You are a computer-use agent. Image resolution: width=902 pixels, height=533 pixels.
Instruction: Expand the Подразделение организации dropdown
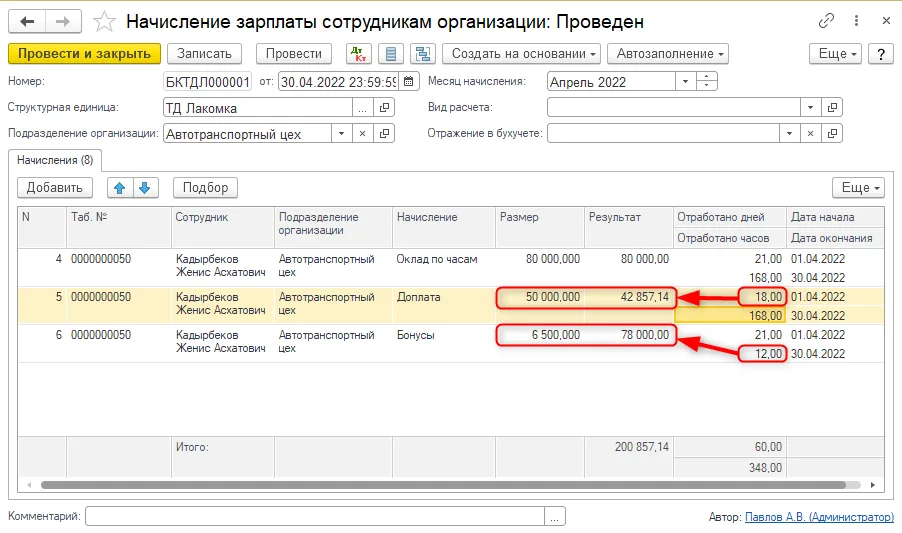341,133
